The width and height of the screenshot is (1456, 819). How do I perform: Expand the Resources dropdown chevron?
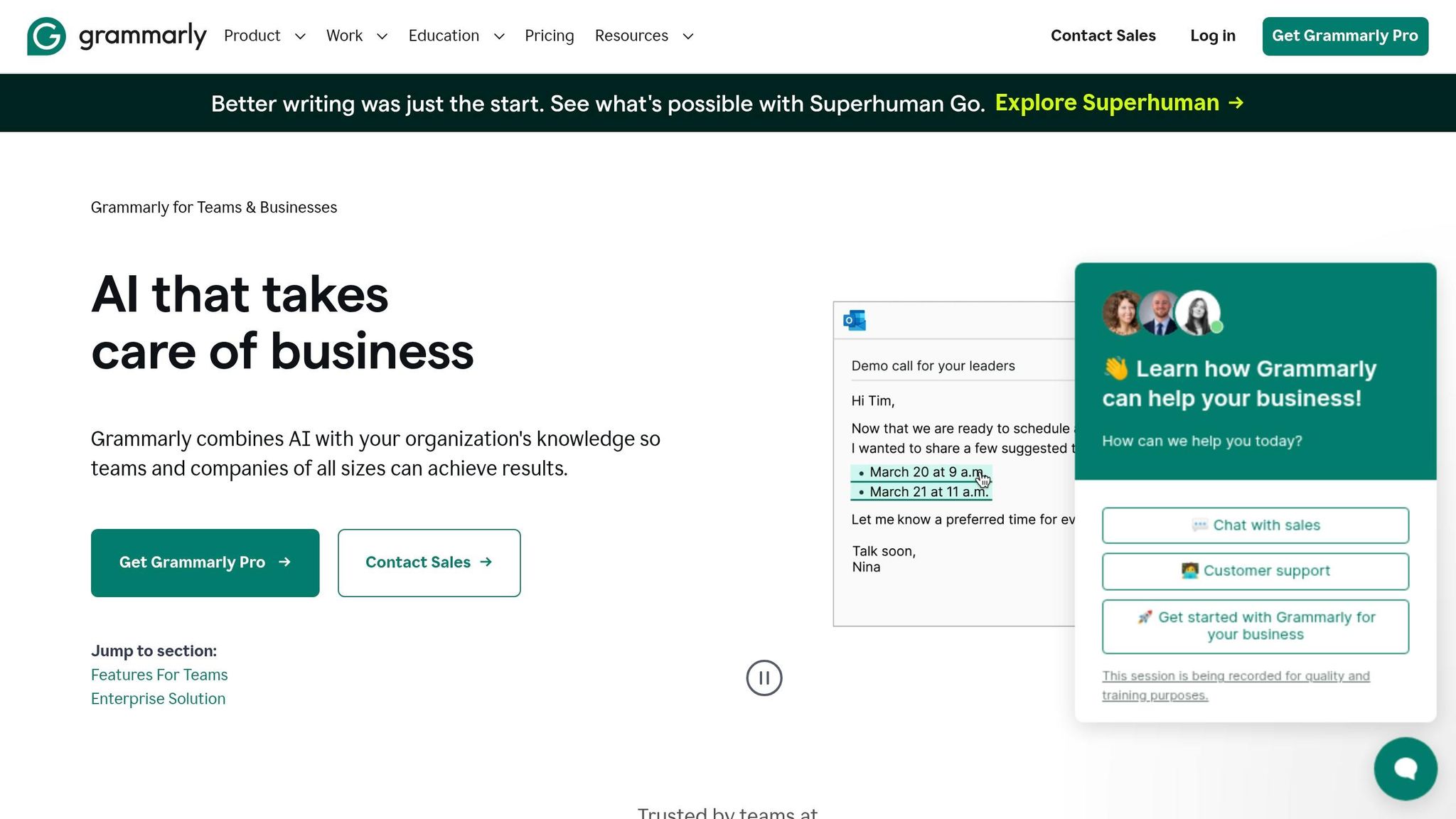pos(687,36)
